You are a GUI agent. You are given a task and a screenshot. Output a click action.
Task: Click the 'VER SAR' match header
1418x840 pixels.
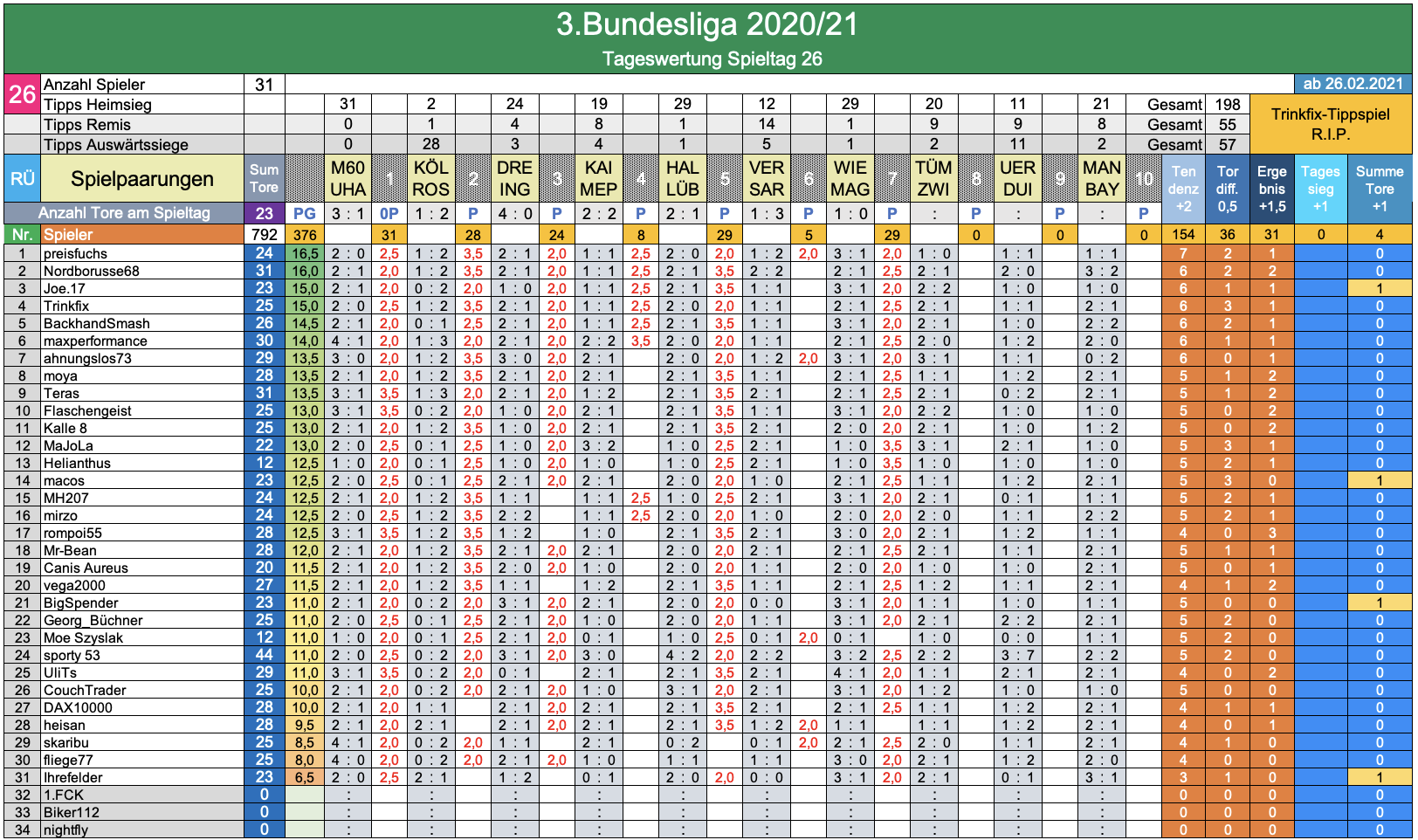767,179
